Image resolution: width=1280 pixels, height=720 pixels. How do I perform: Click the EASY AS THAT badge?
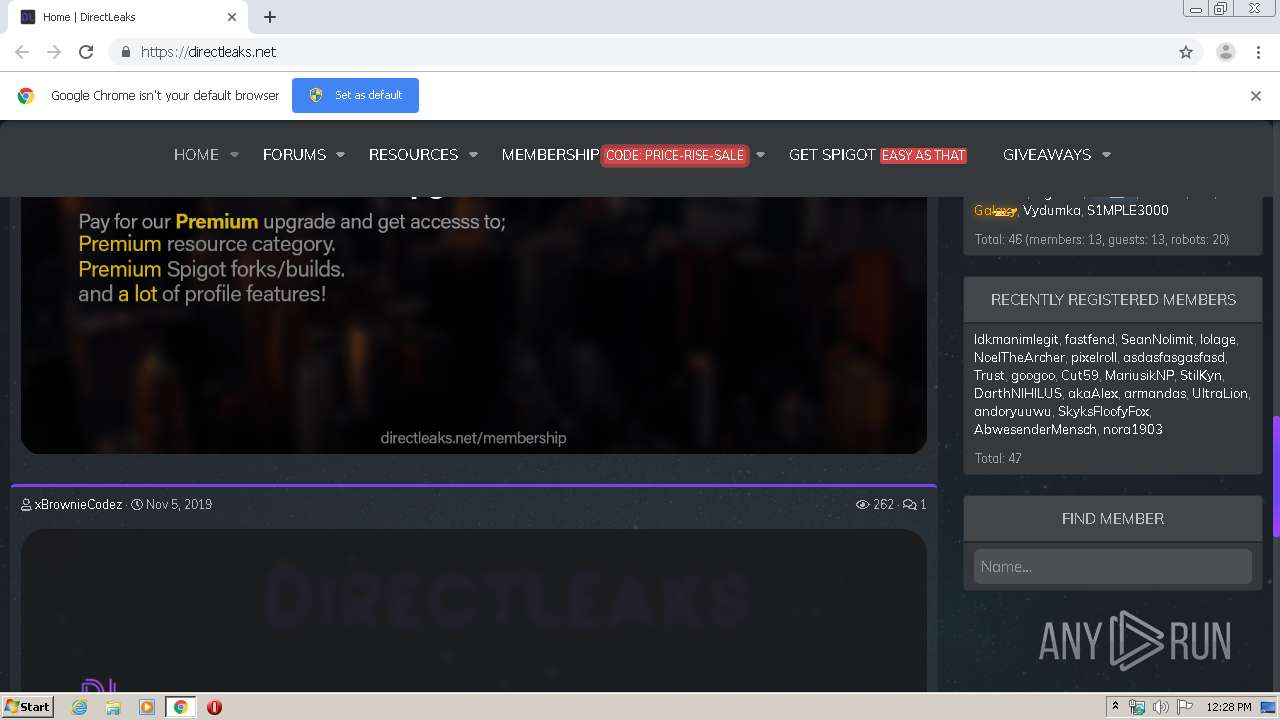click(924, 155)
